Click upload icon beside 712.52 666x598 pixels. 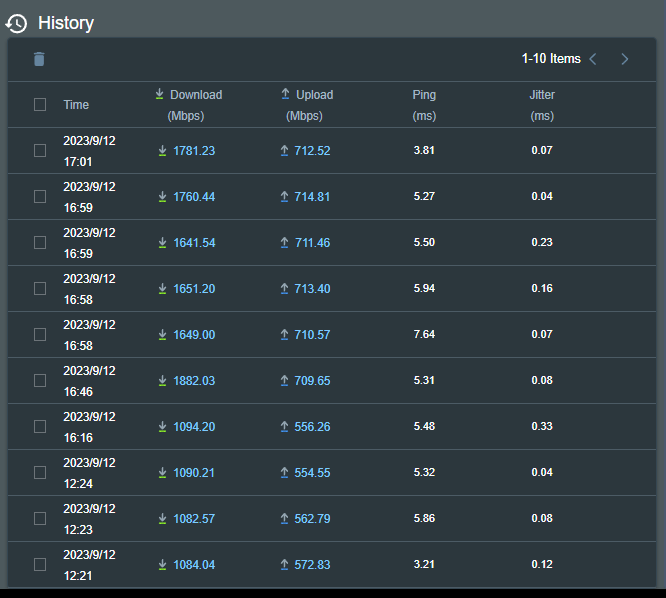click(x=284, y=151)
